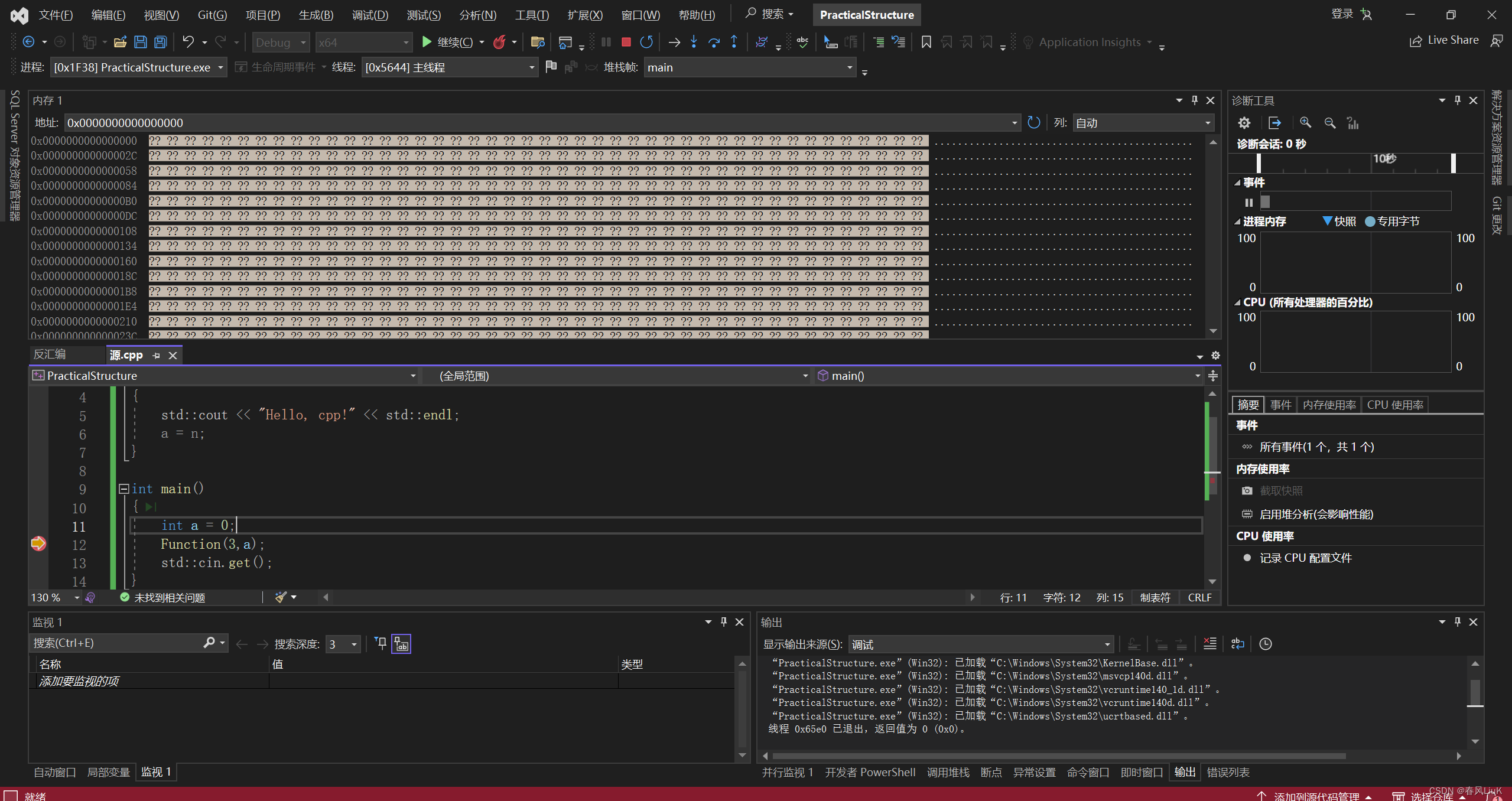Screen dimensions: 1512x801
Task: Collapse the int main() code block
Action: coord(123,489)
